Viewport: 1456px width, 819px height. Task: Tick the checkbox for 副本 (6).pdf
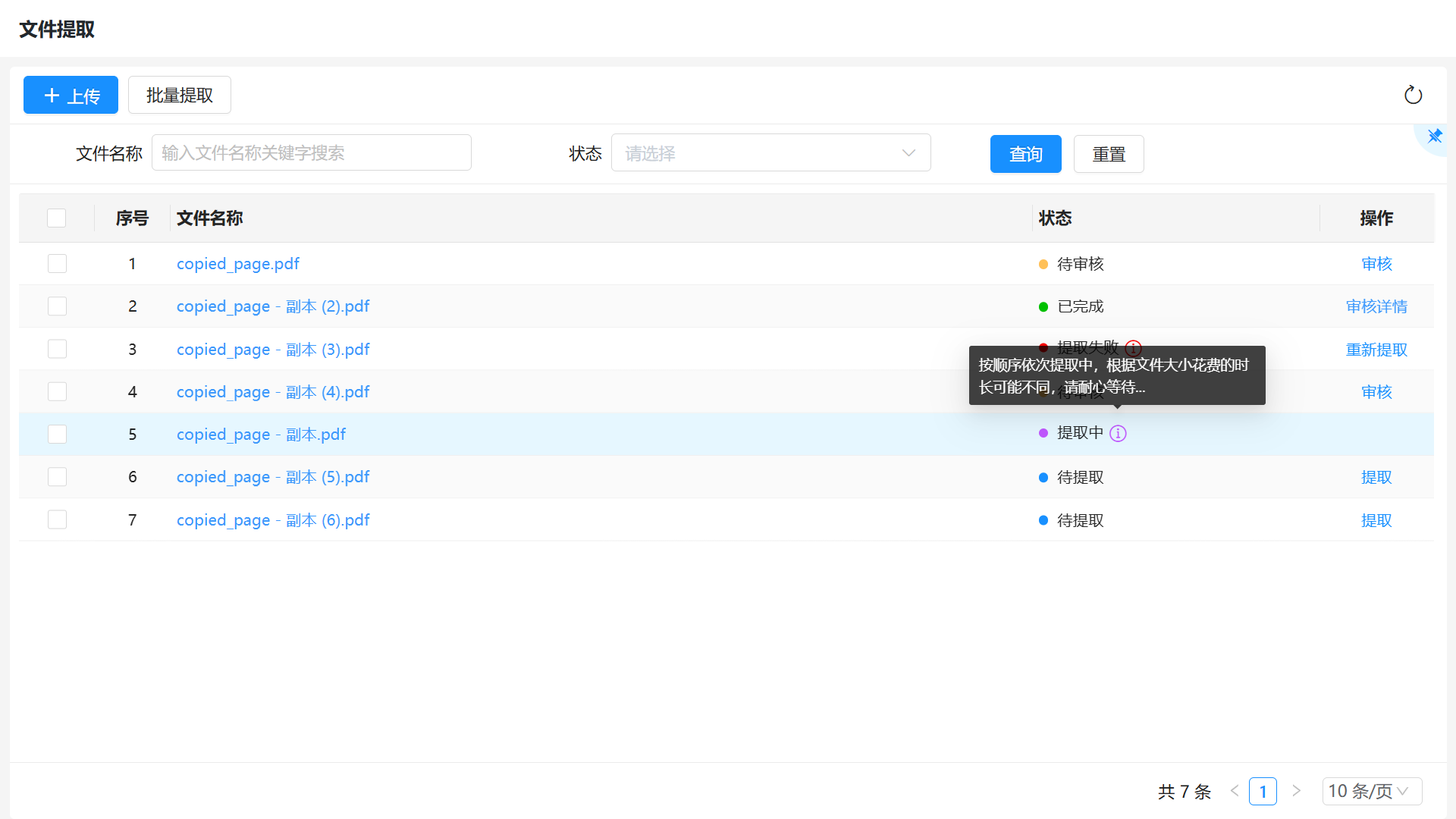pyautogui.click(x=57, y=520)
